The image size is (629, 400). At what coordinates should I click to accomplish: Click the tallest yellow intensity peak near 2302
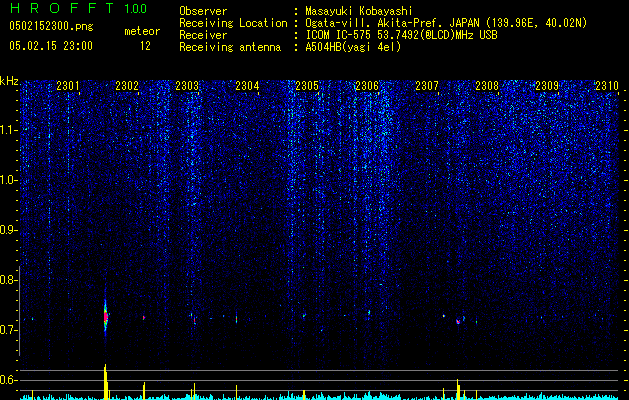point(106,382)
